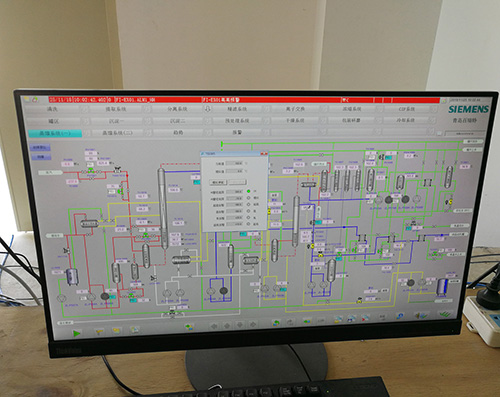
Task: Click the green check marks icon at bottom right
Action: tap(444, 314)
